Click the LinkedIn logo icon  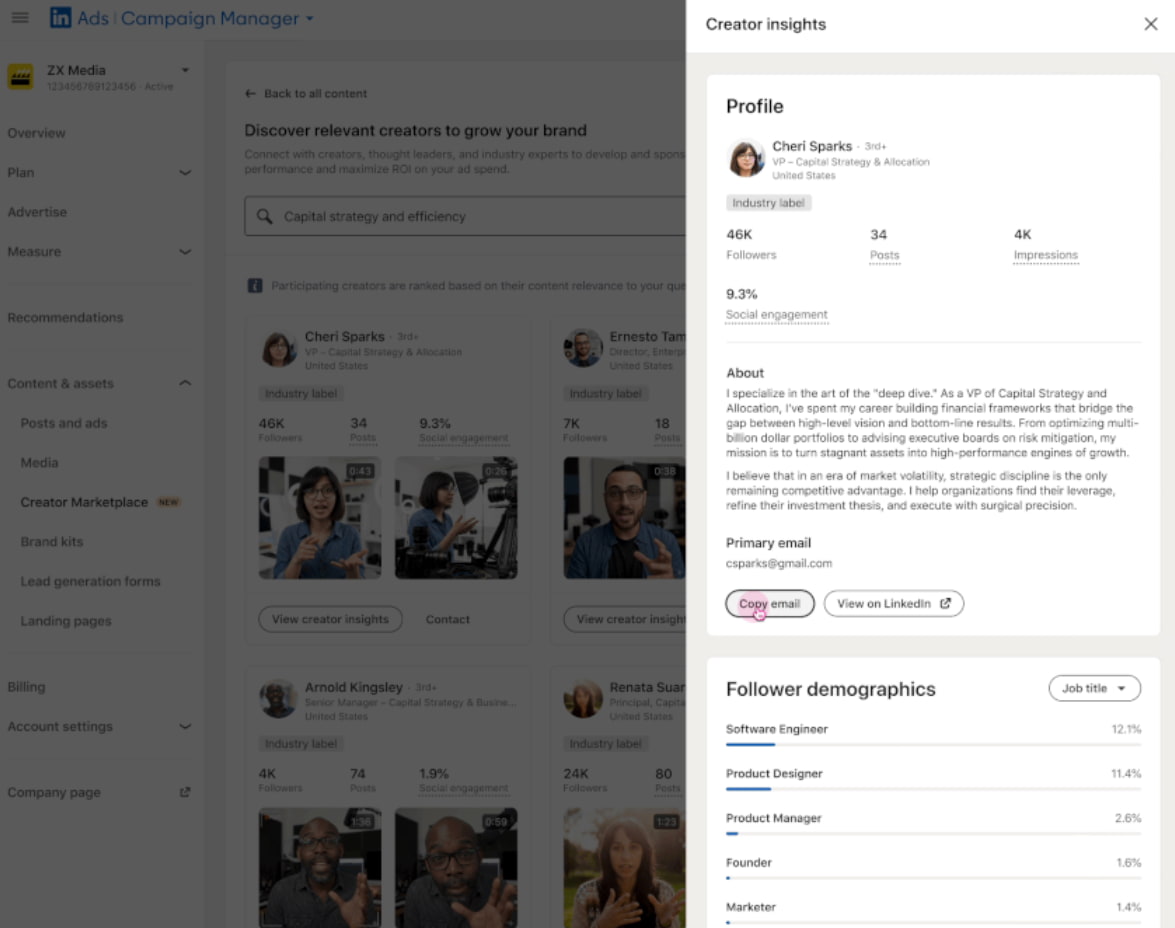point(60,18)
